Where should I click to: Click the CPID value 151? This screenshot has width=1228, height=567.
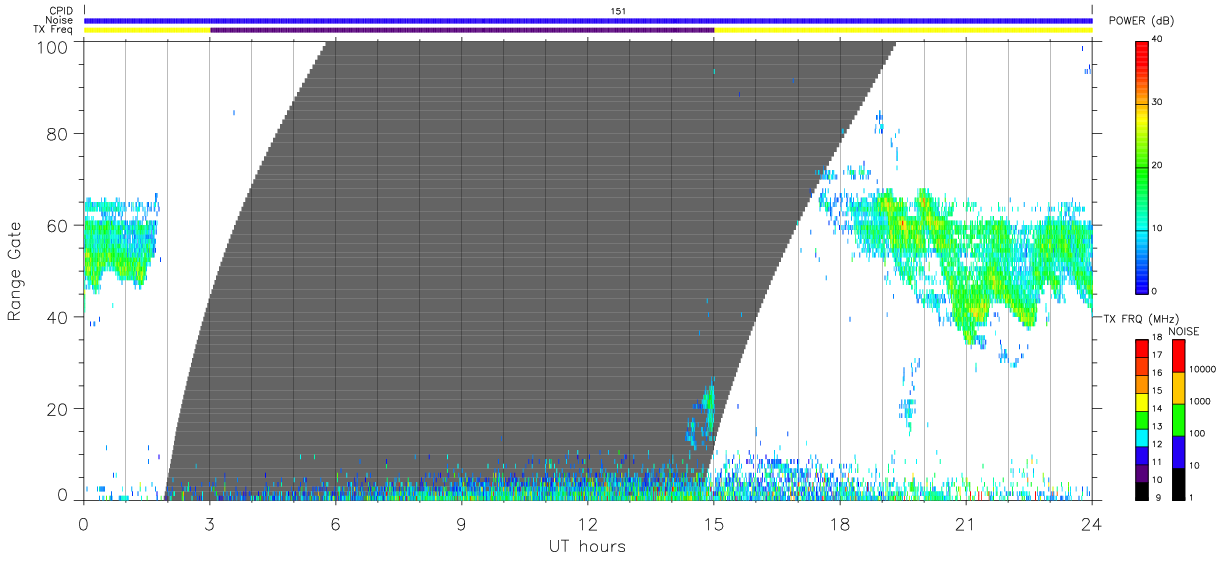(x=619, y=11)
